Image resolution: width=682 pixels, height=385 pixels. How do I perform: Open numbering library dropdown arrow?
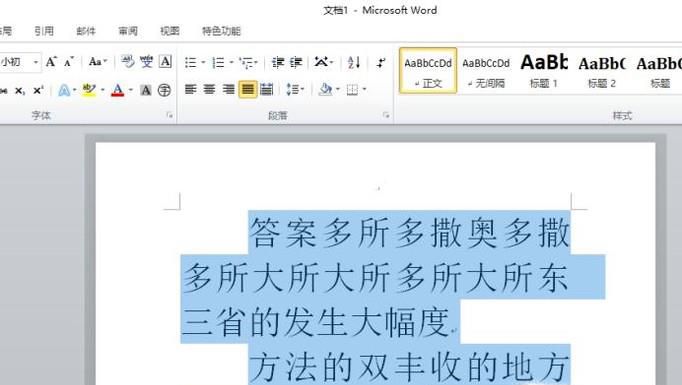tap(231, 63)
